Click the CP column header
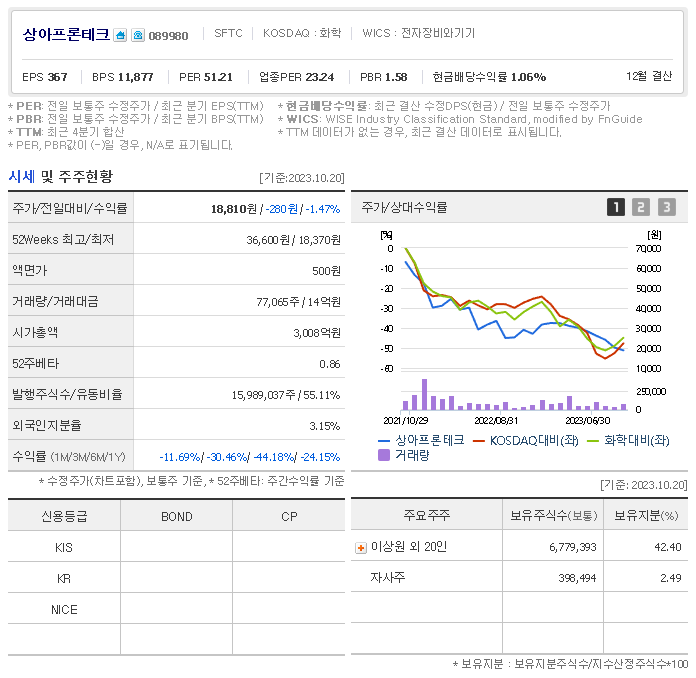Viewport: 696px width, 678px height. point(289,517)
